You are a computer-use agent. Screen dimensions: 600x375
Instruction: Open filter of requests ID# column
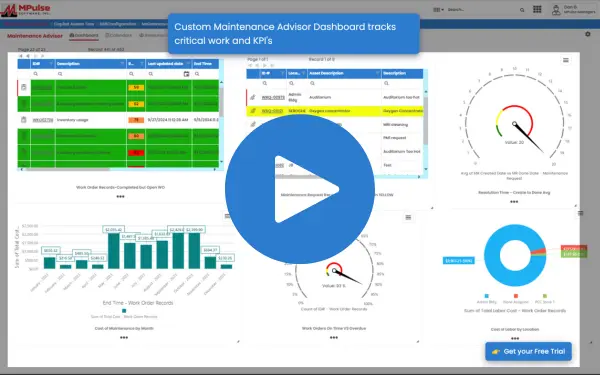pos(282,73)
